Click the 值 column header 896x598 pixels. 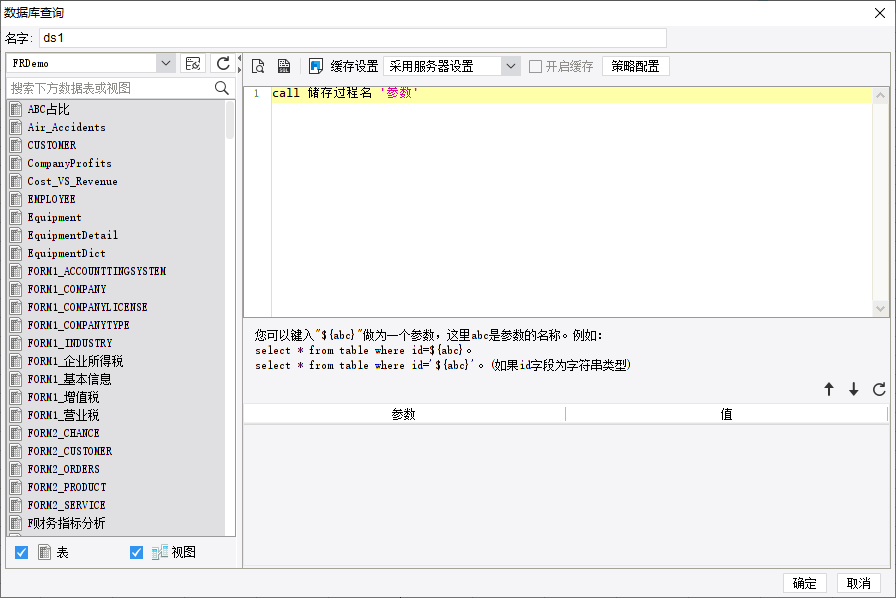(x=726, y=414)
